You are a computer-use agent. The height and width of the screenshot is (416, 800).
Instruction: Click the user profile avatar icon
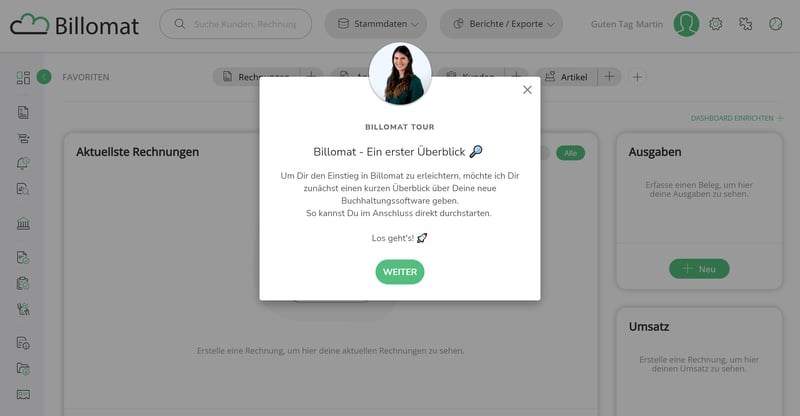point(686,24)
